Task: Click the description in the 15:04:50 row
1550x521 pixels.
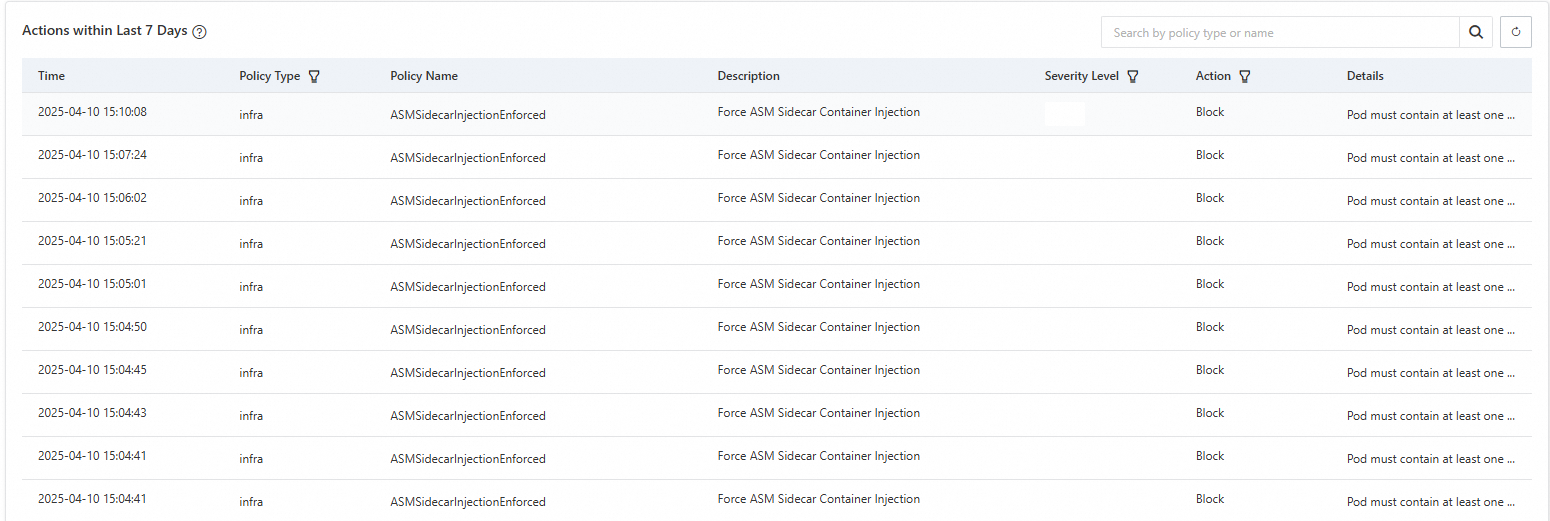Action: (818, 327)
